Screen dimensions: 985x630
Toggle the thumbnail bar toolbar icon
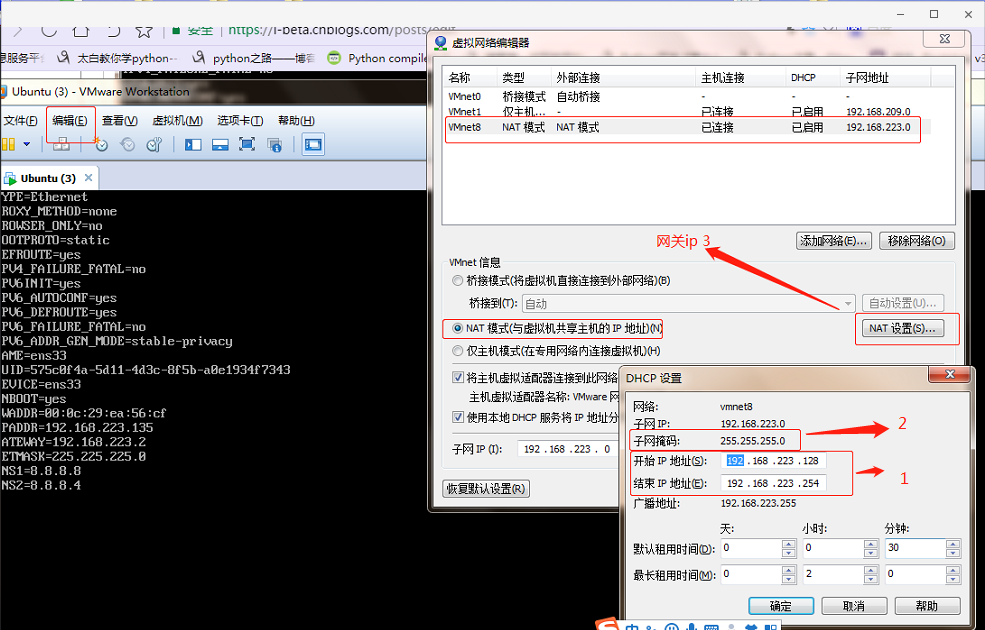pos(220,145)
